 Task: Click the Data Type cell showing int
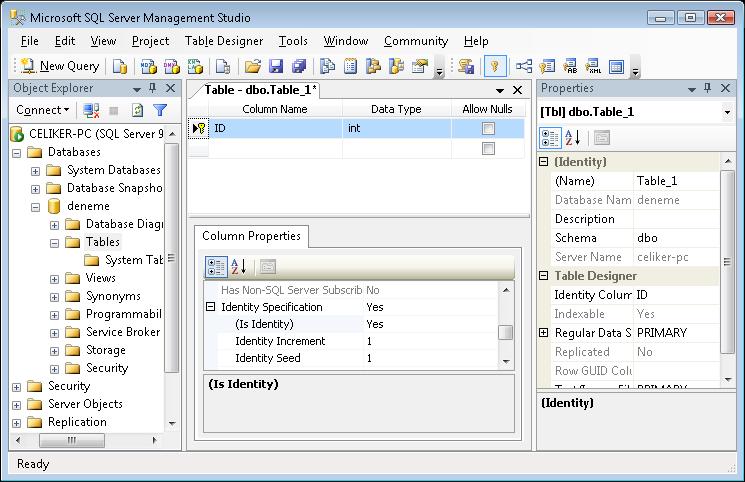tap(396, 128)
